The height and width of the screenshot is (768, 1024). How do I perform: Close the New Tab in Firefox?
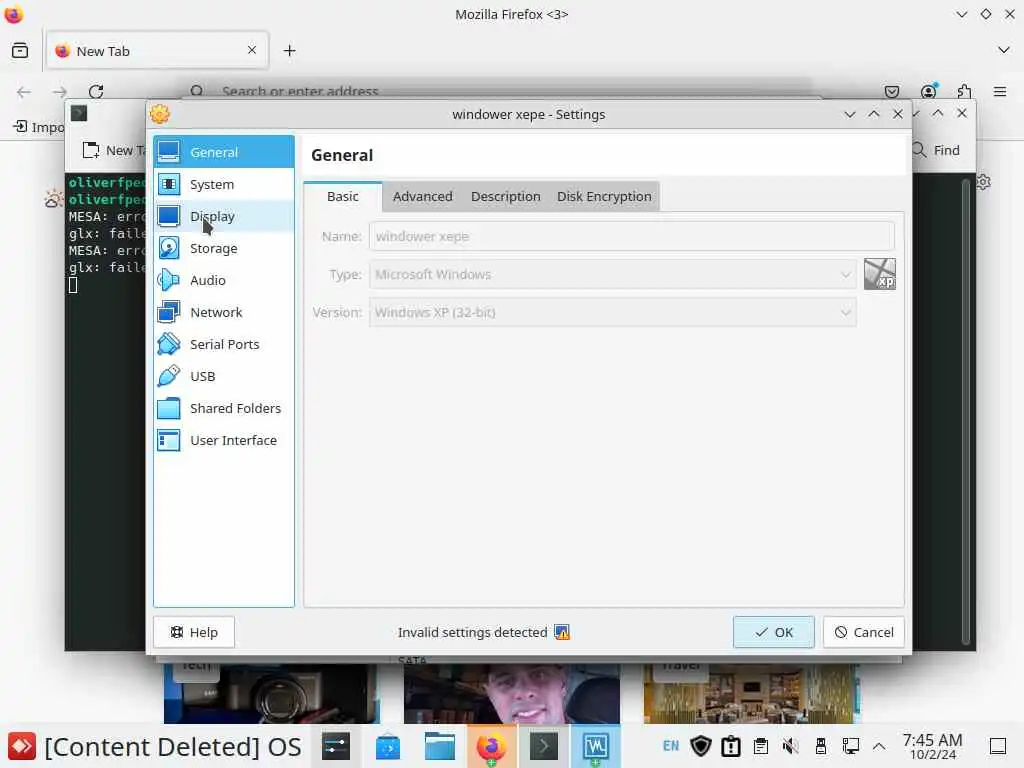(252, 50)
